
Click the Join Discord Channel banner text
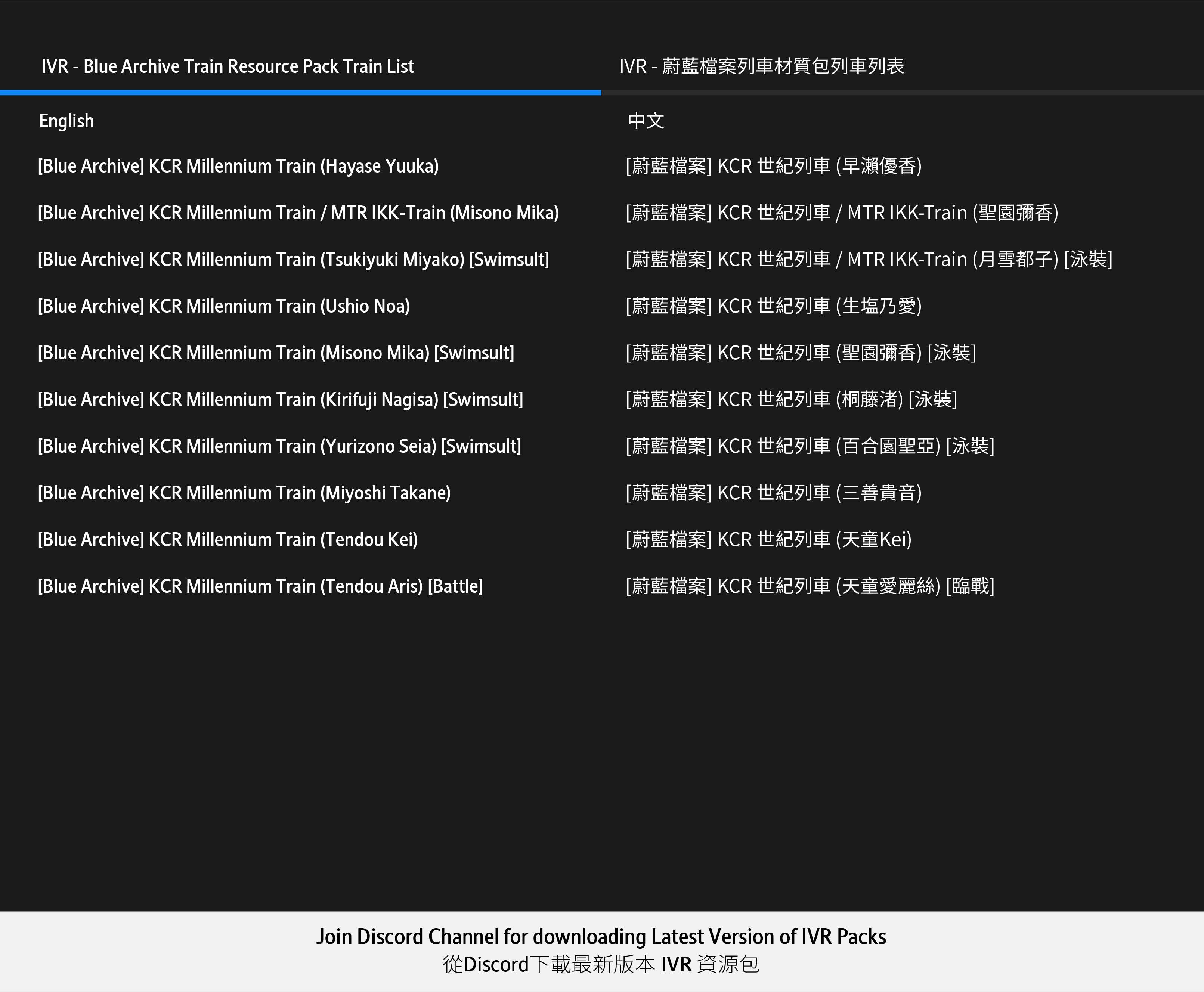click(x=601, y=937)
